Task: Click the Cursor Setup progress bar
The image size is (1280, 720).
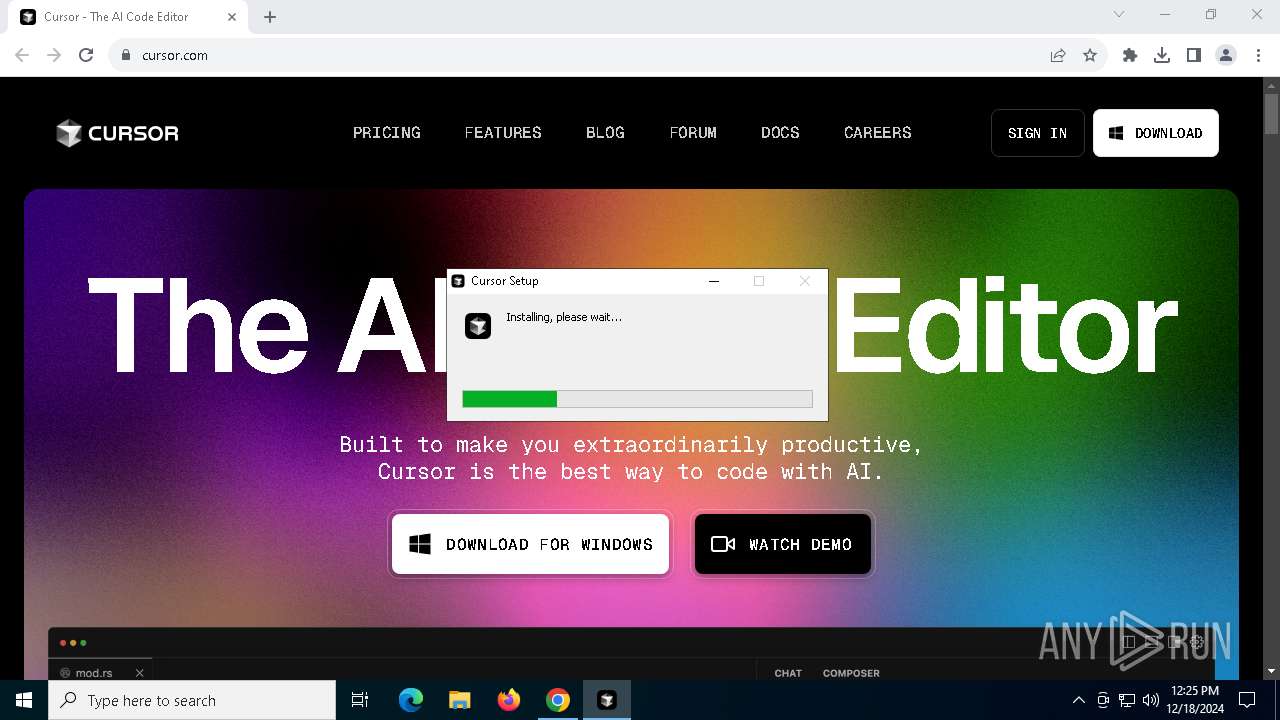Action: (637, 399)
